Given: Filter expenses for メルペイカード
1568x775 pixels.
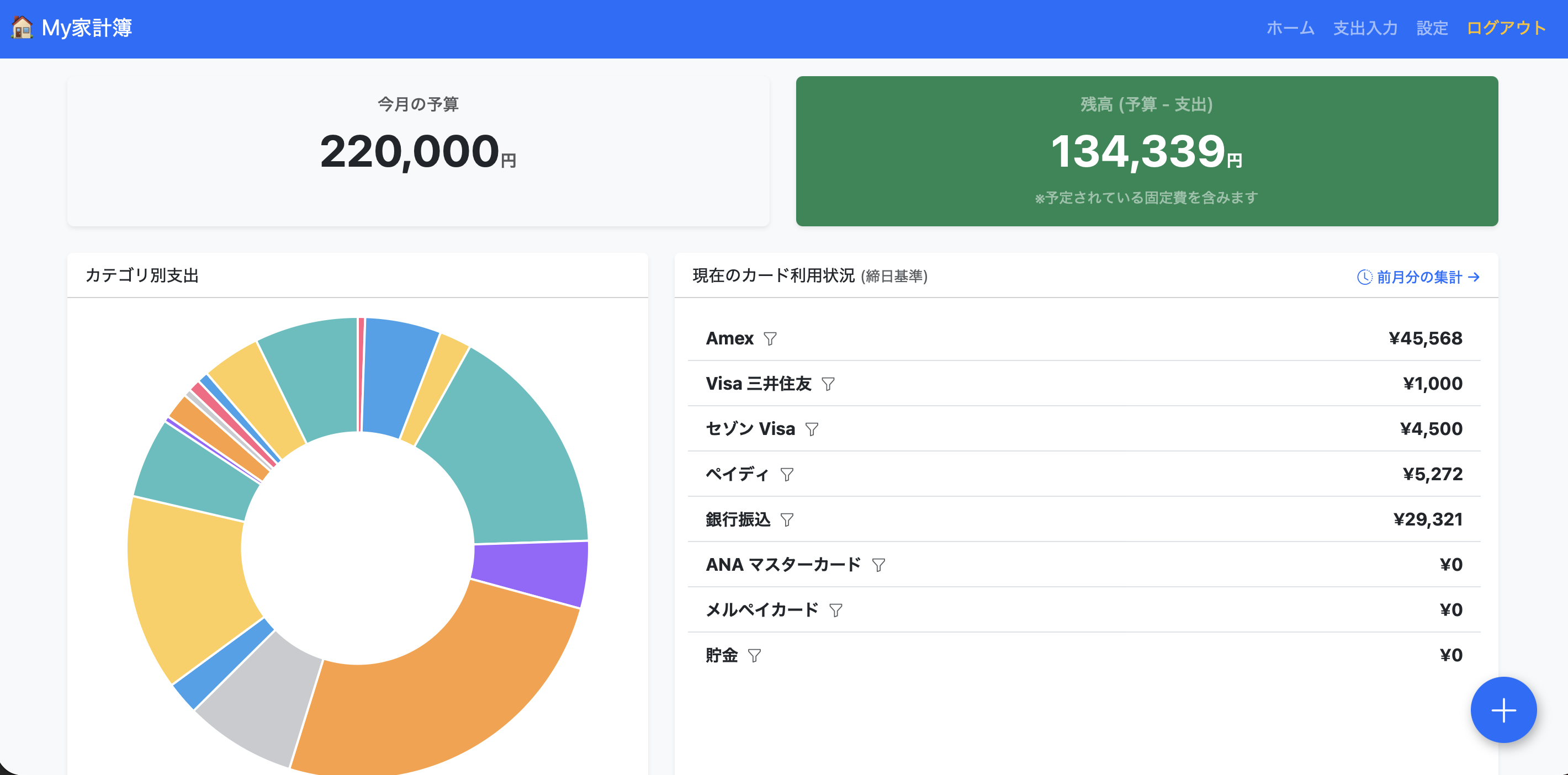Looking at the screenshot, I should click(836, 610).
